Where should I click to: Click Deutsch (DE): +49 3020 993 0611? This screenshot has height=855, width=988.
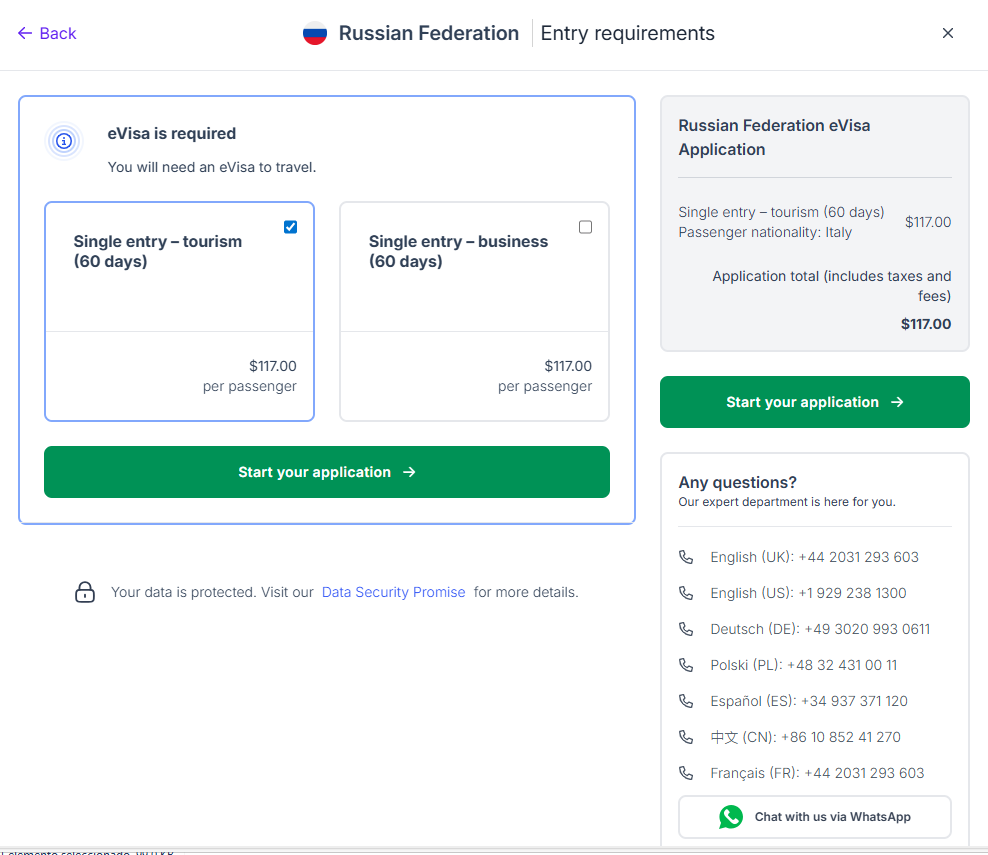[820, 629]
